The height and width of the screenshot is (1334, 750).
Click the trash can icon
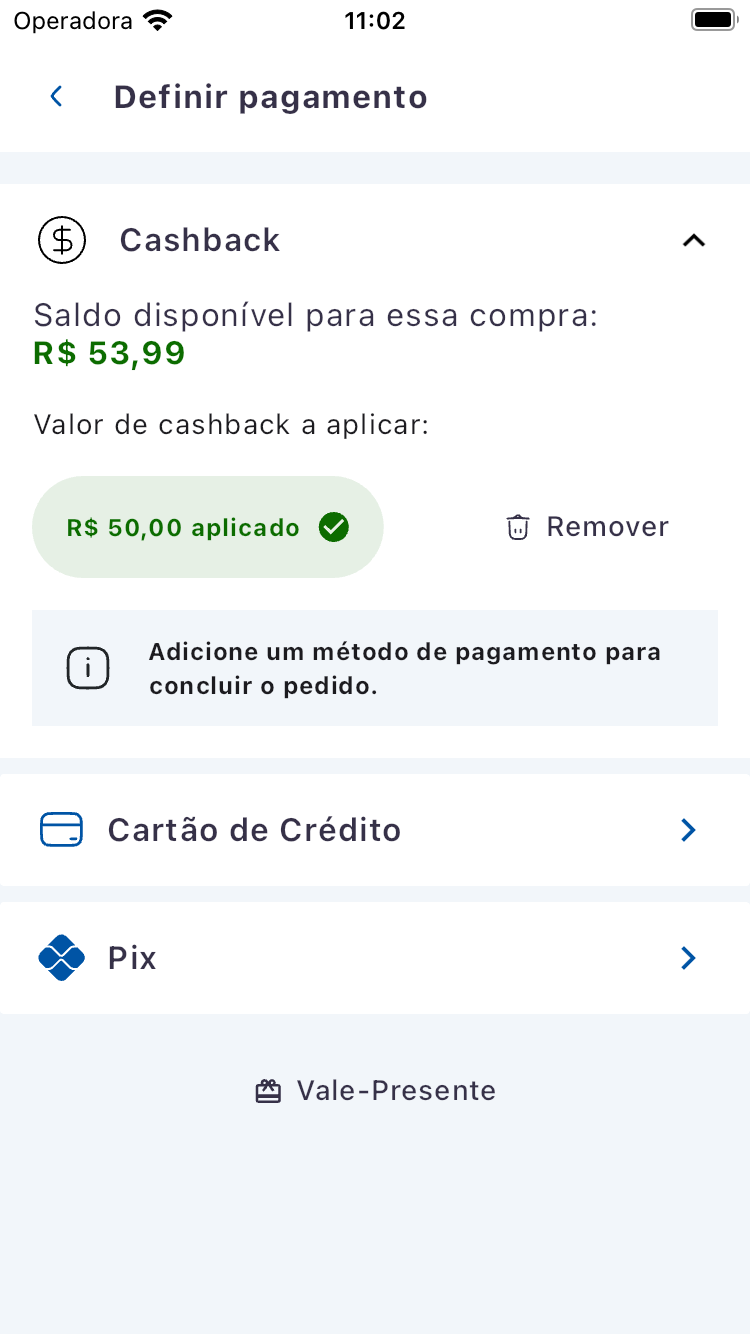tap(517, 527)
